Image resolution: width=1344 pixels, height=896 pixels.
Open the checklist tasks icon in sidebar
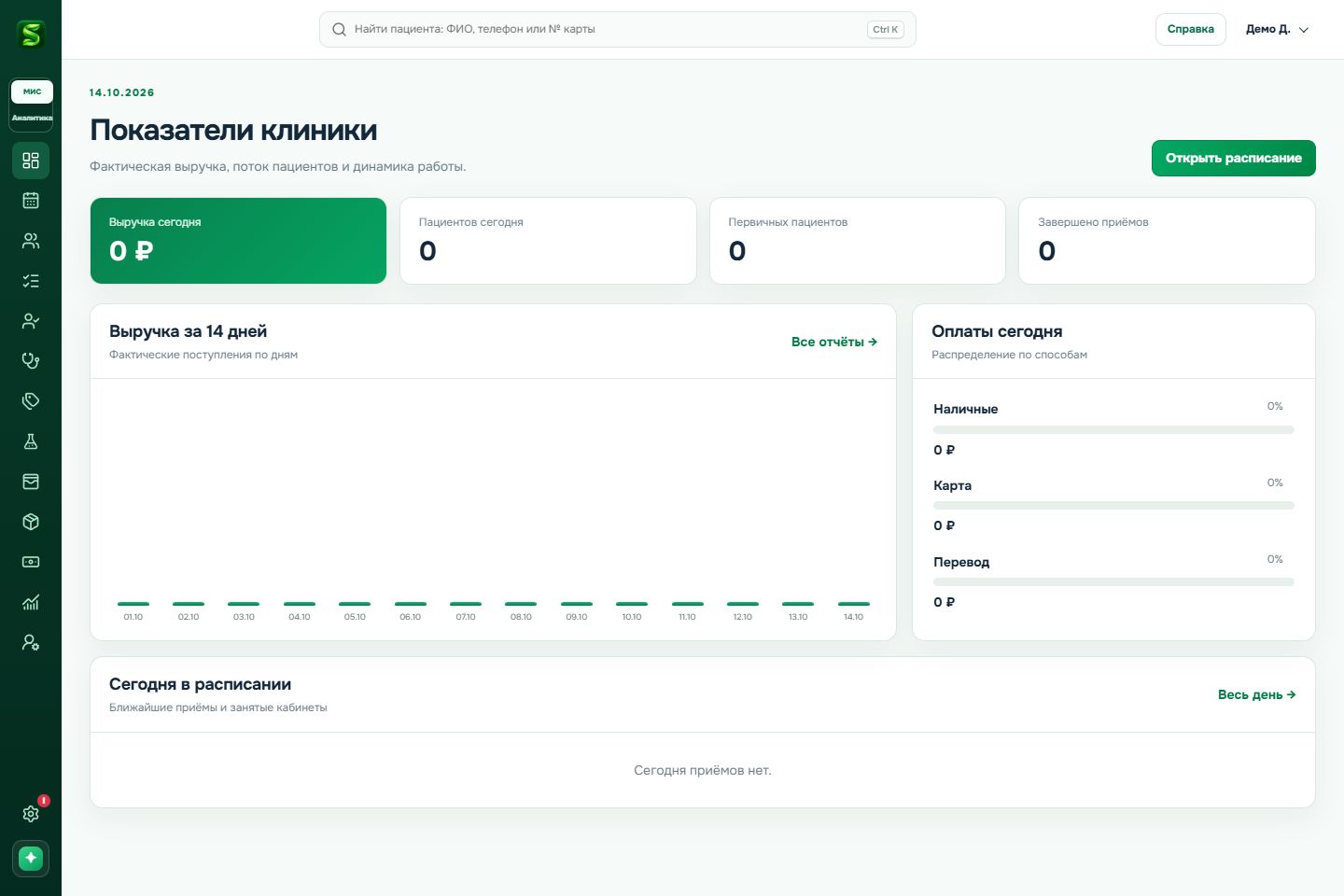click(31, 281)
